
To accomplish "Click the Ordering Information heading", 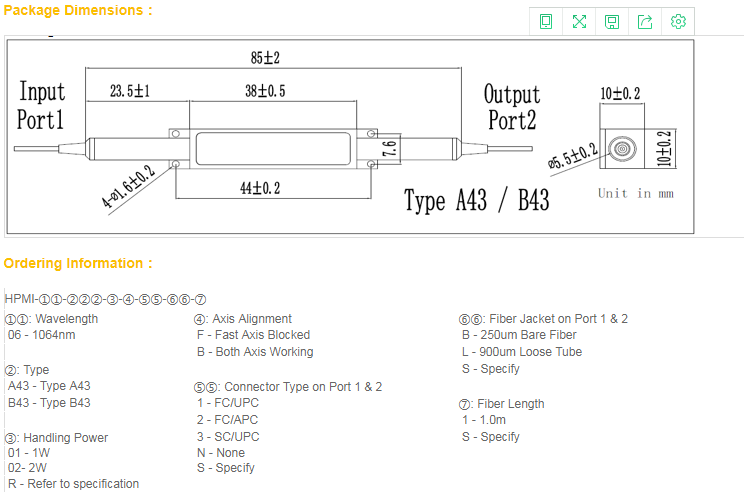I will [78, 263].
